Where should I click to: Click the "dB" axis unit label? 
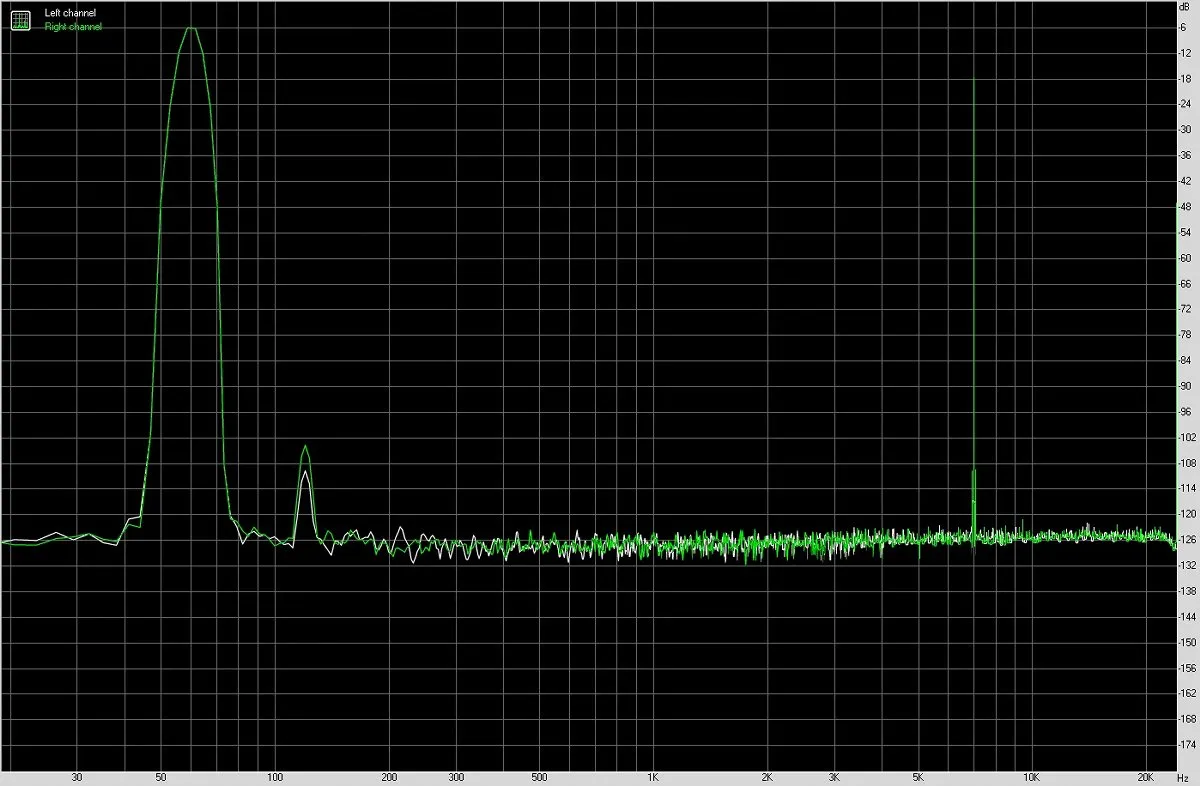pos(1184,7)
